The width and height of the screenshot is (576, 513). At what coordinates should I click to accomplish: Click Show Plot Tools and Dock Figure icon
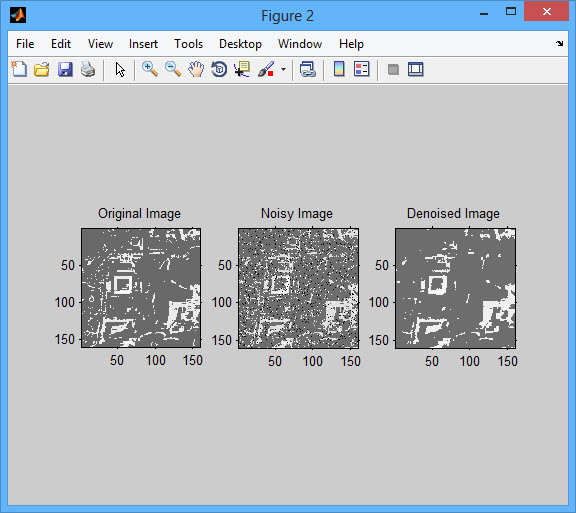pos(416,69)
